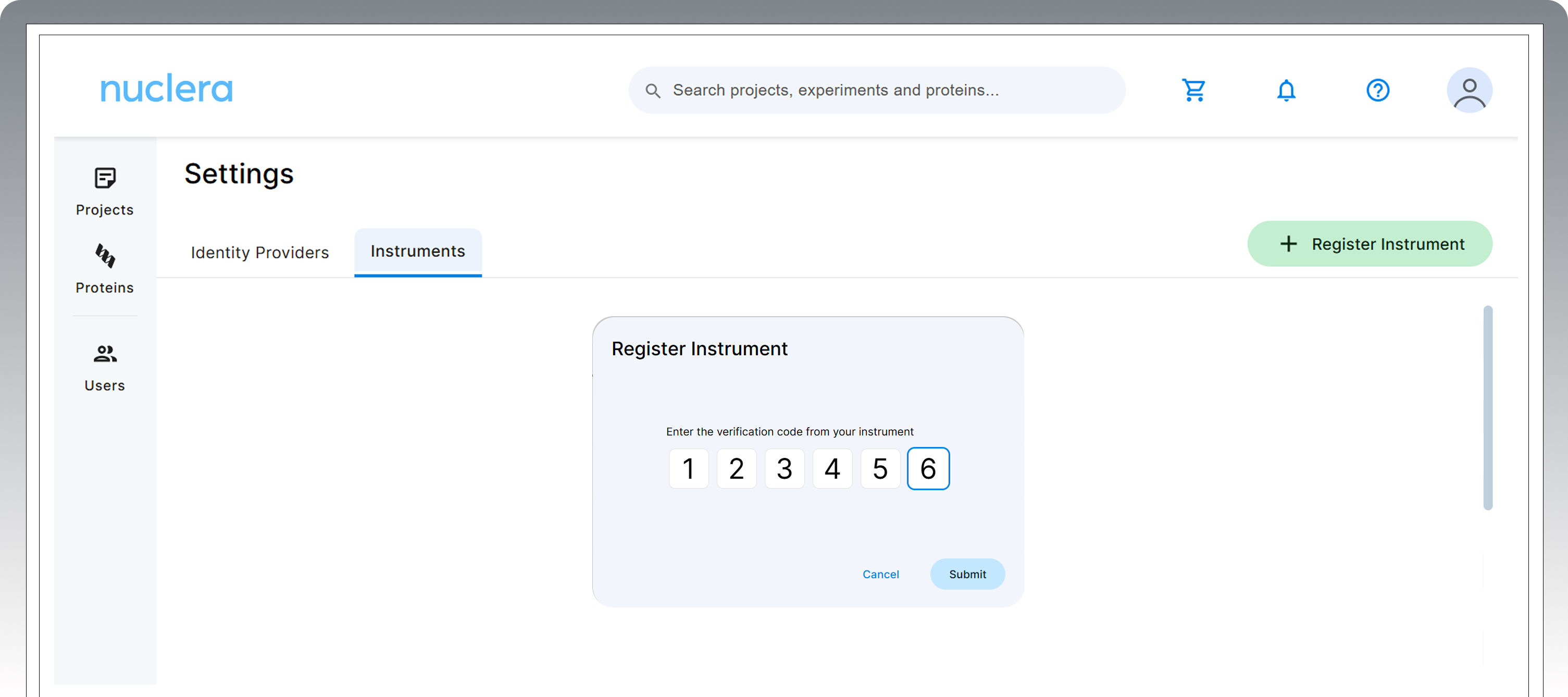Open the user profile avatar

pyautogui.click(x=1469, y=90)
